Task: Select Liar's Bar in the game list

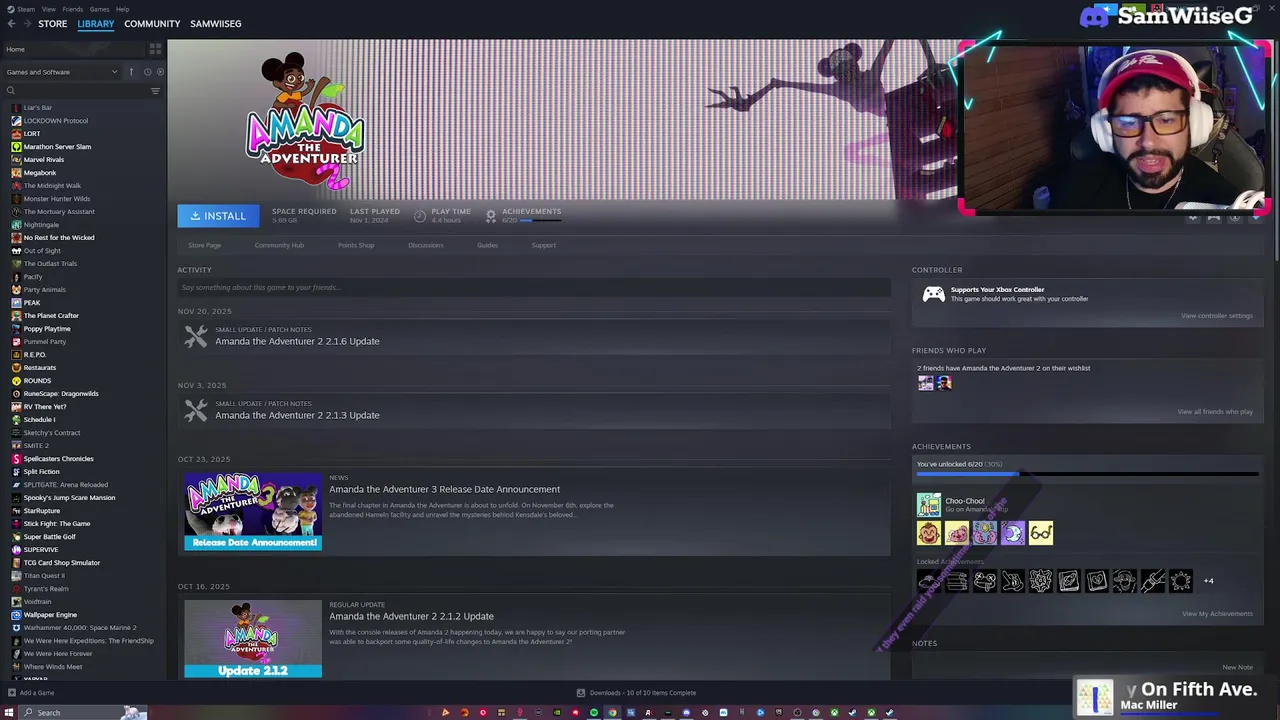Action: [x=37, y=107]
